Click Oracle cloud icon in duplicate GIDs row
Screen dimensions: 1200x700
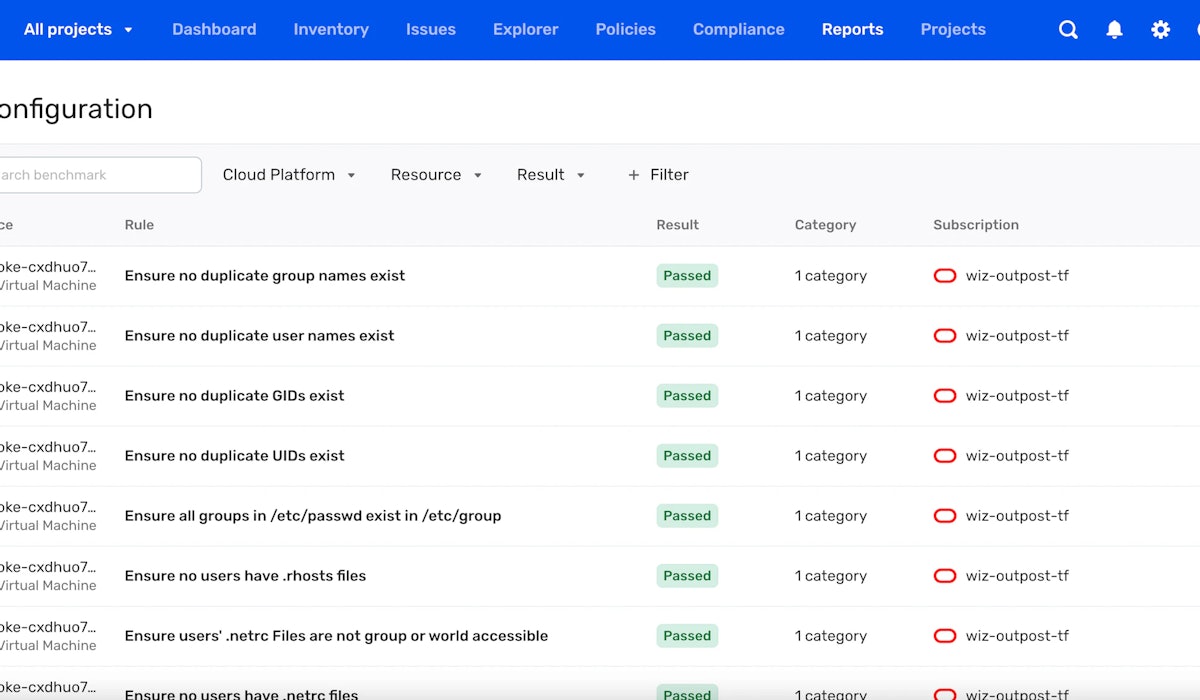coord(944,396)
